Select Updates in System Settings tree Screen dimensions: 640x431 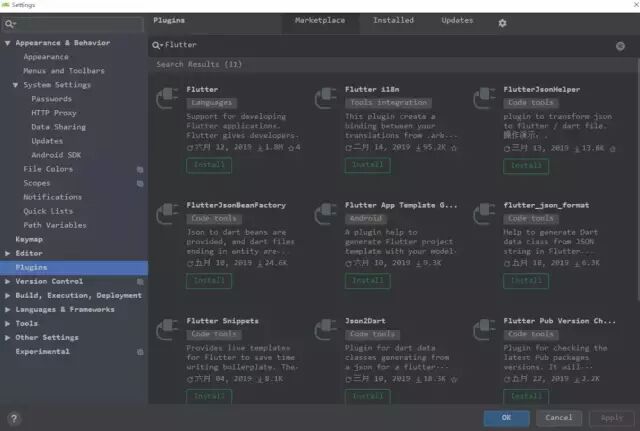47,141
